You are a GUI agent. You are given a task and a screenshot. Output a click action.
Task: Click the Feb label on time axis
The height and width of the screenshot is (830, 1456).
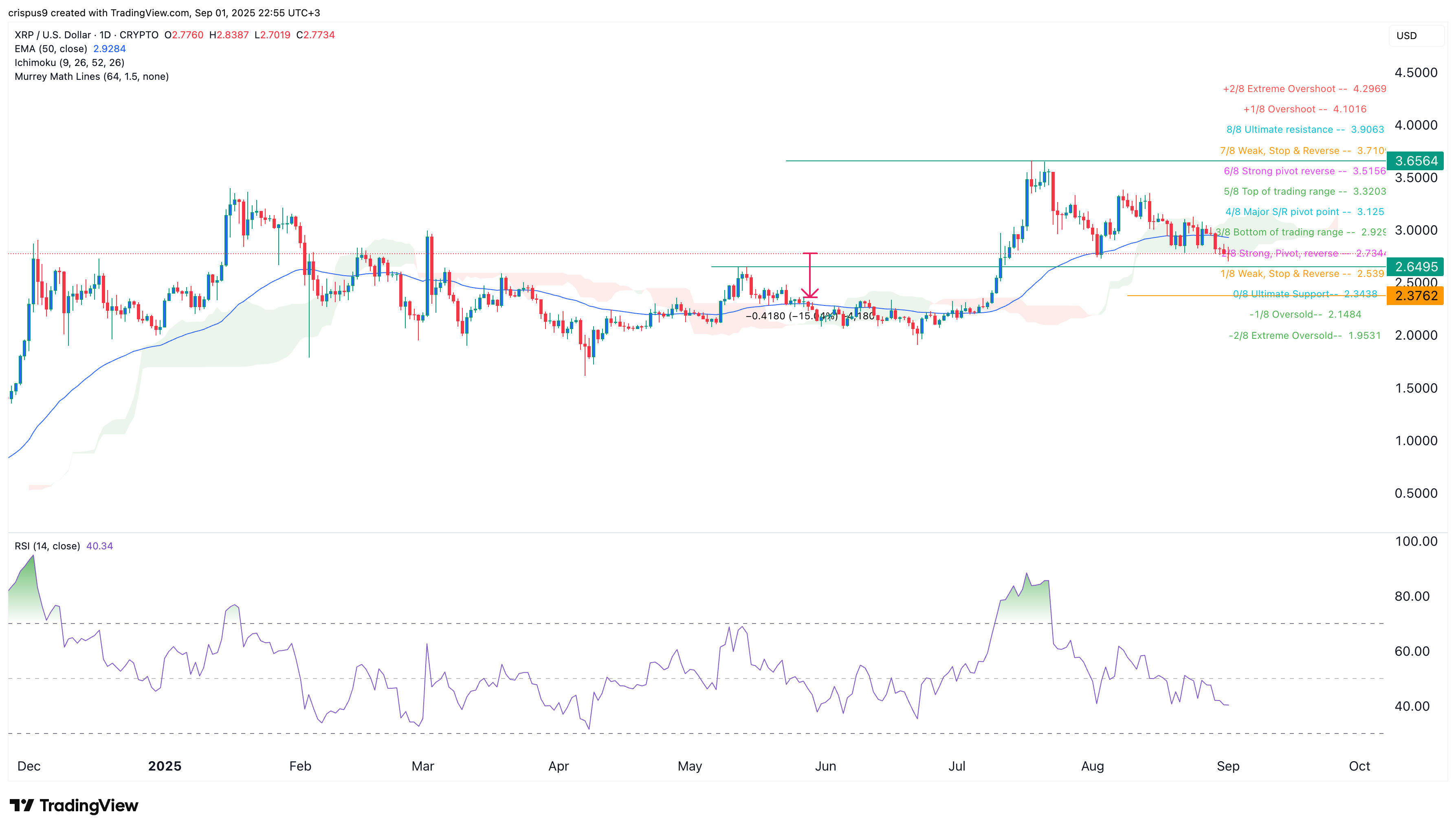[x=300, y=766]
